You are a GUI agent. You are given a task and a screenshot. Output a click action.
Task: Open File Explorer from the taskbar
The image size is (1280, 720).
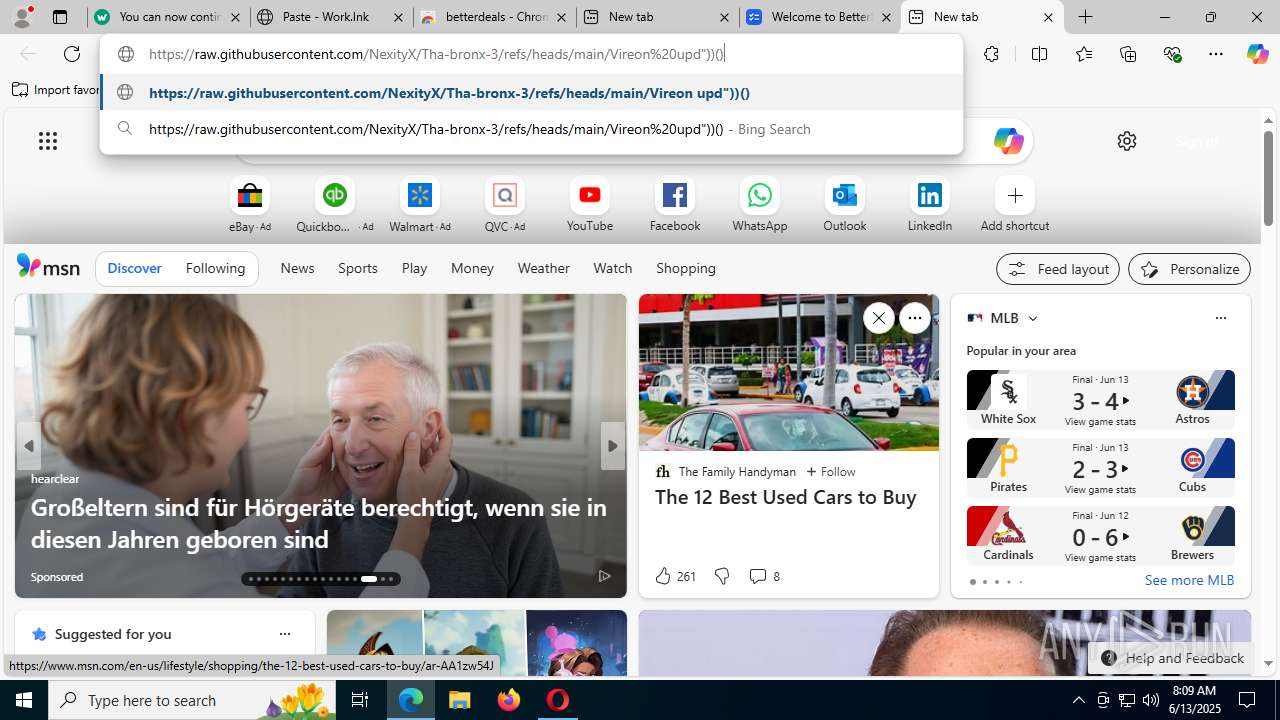tap(460, 700)
